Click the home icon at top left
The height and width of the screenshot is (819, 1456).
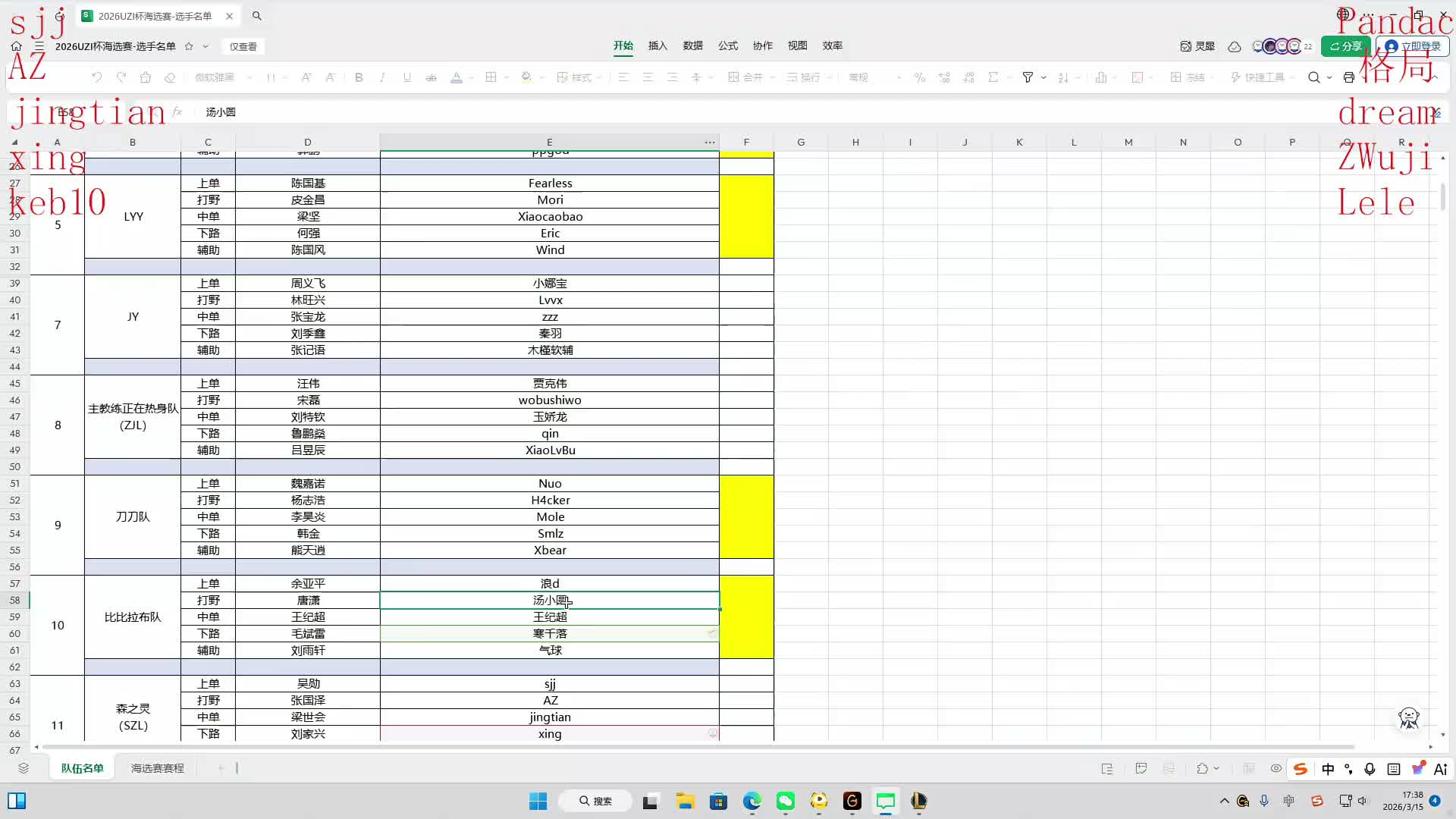(16, 46)
